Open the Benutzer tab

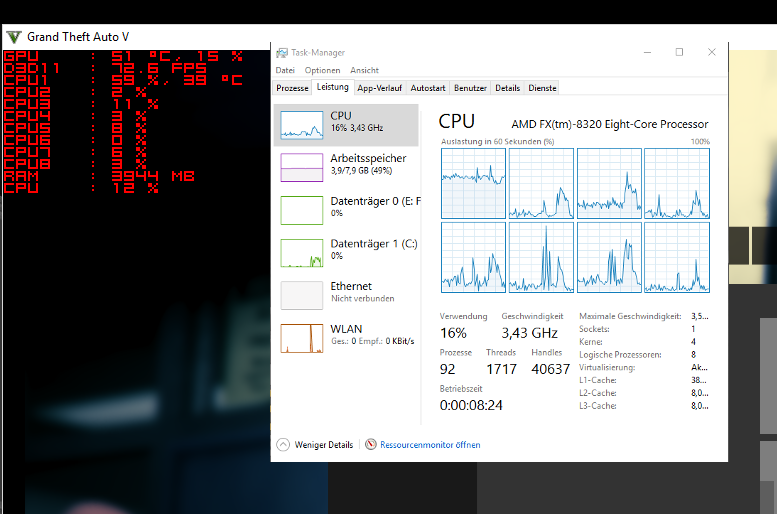[x=470, y=88]
